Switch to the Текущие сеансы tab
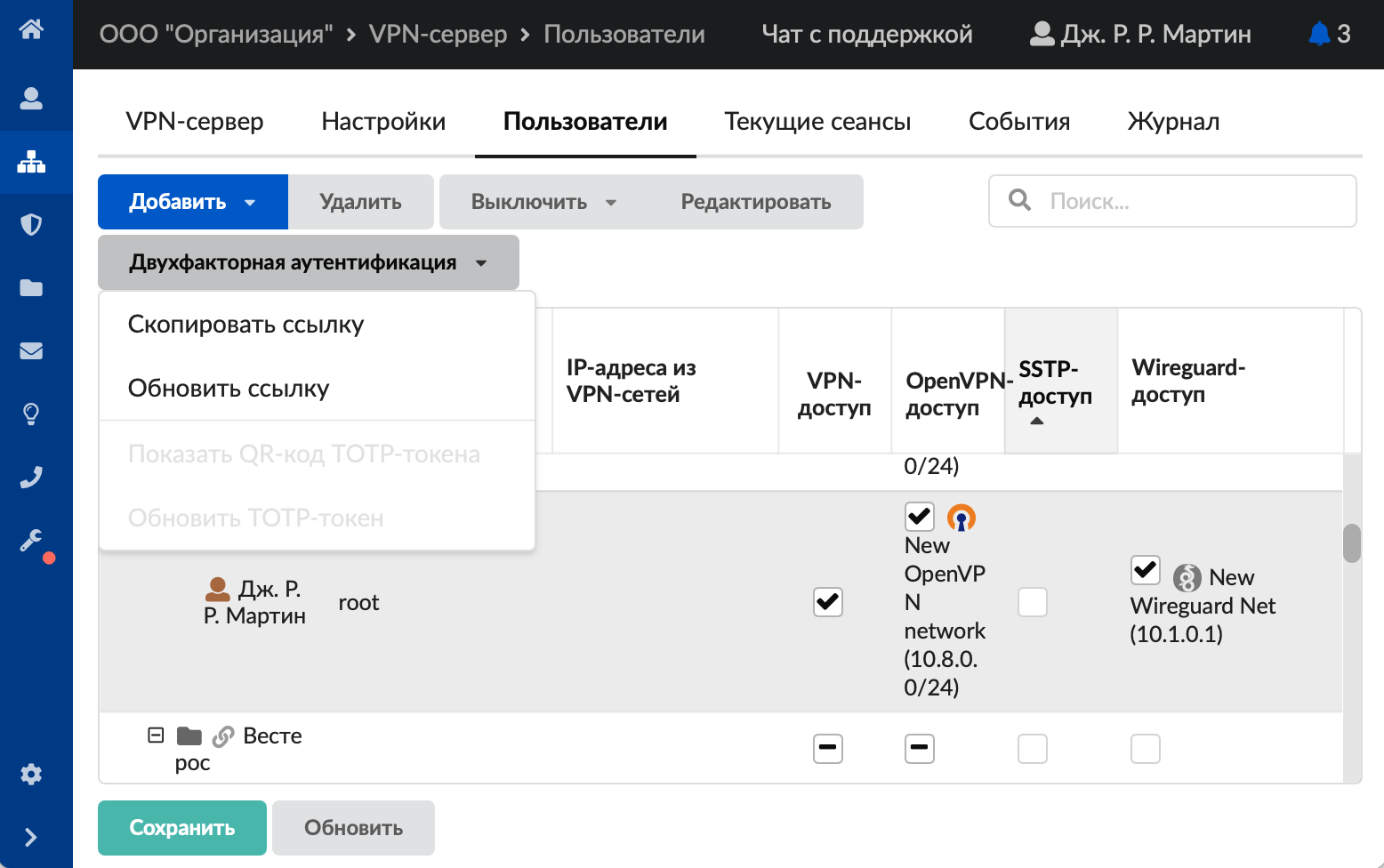 pos(817,121)
